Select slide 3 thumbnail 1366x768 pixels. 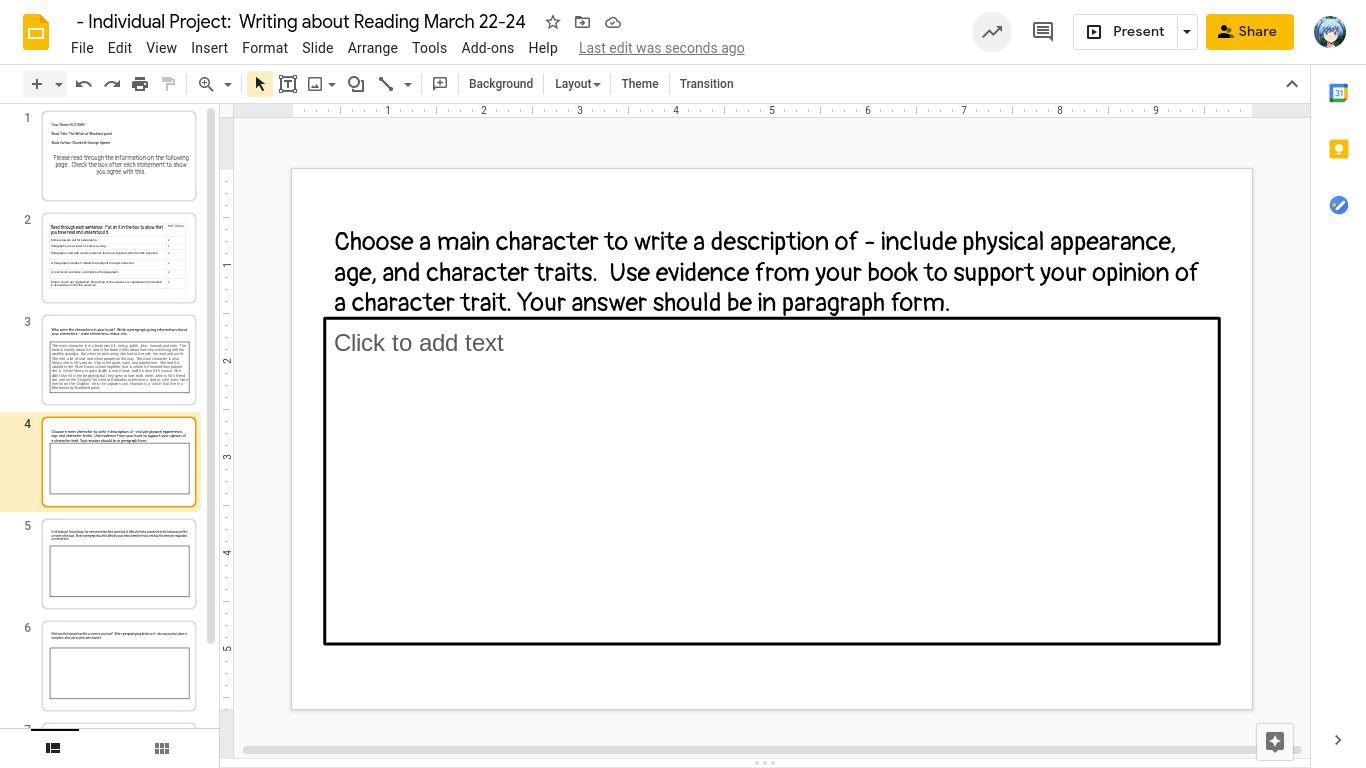tap(119, 360)
